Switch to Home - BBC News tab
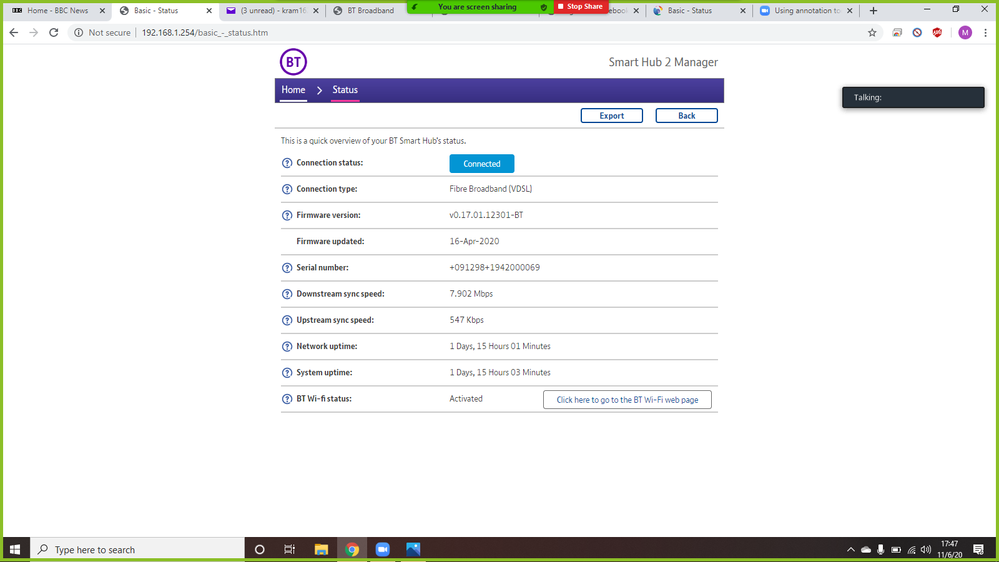 (x=57, y=11)
